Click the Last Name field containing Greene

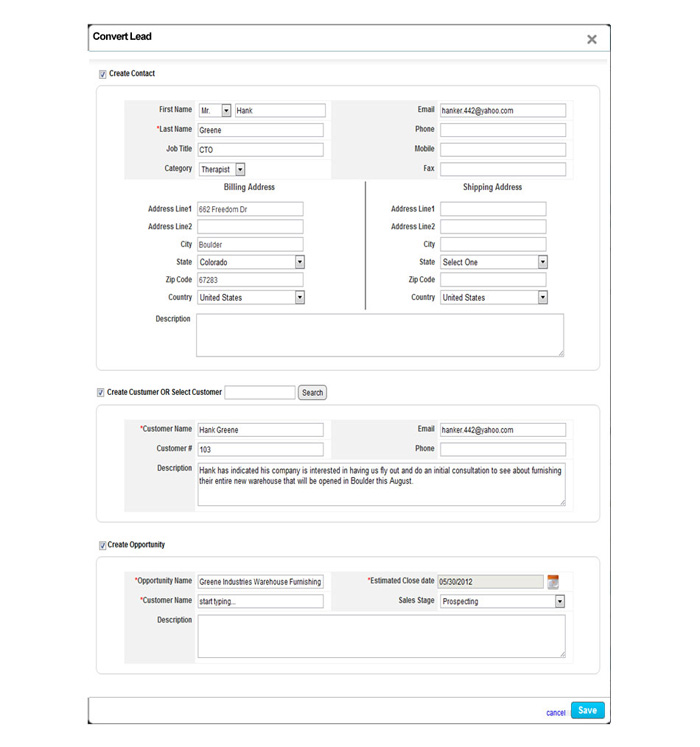(260, 130)
